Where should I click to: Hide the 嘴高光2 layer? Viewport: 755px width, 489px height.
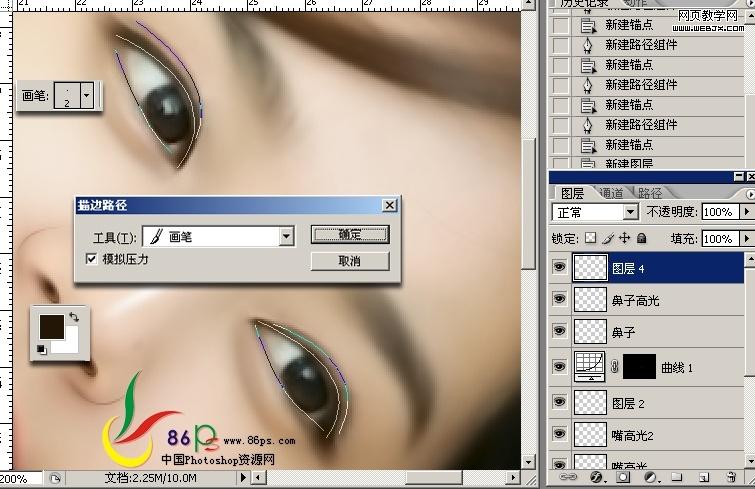point(560,433)
